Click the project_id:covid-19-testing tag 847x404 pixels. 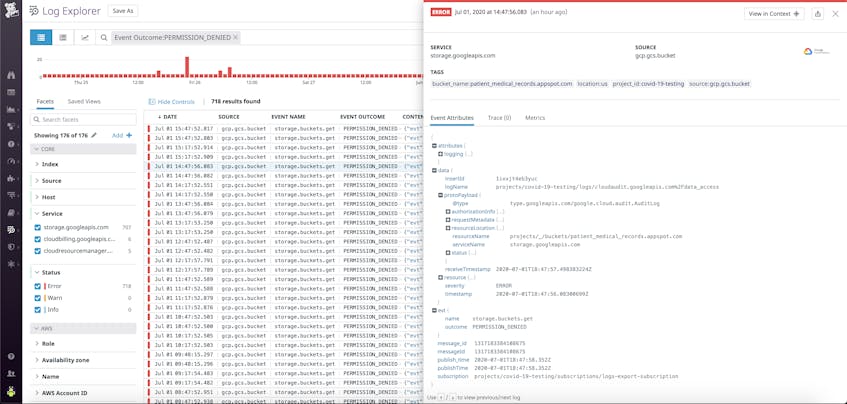pyautogui.click(x=648, y=84)
